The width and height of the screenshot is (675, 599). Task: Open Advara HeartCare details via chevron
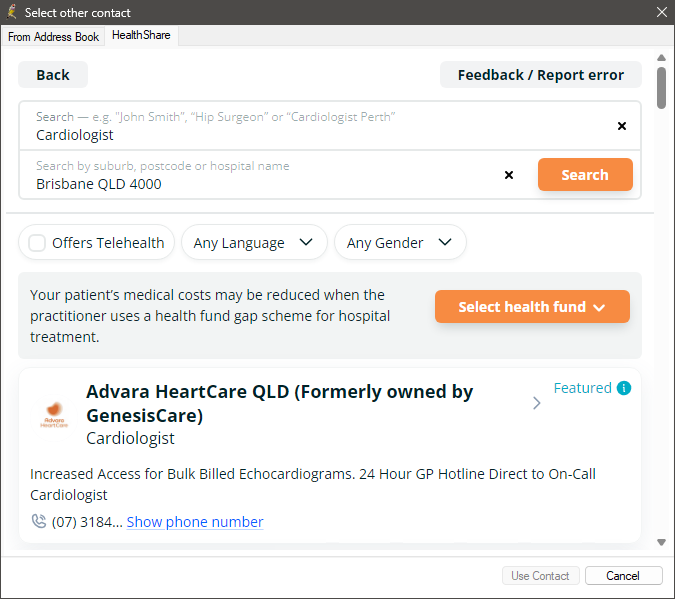point(536,403)
